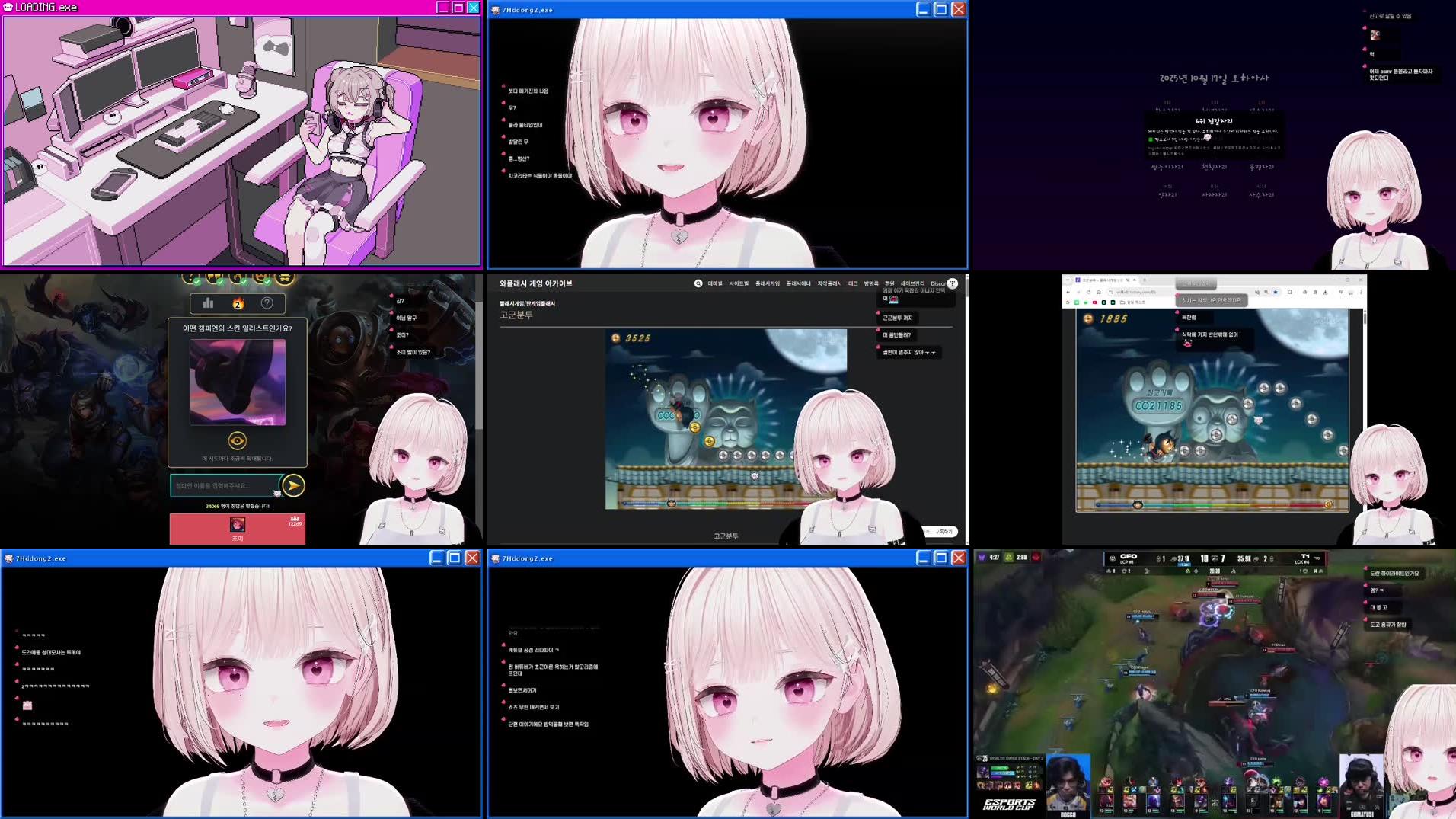
Task: Open Chrome's three-dot overflow menu
Action: coord(1360,293)
